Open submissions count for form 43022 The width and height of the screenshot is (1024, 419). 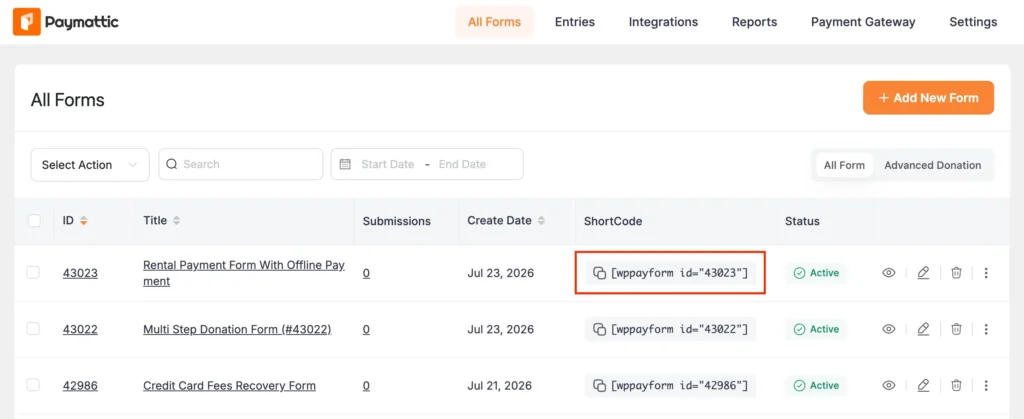[366, 330]
